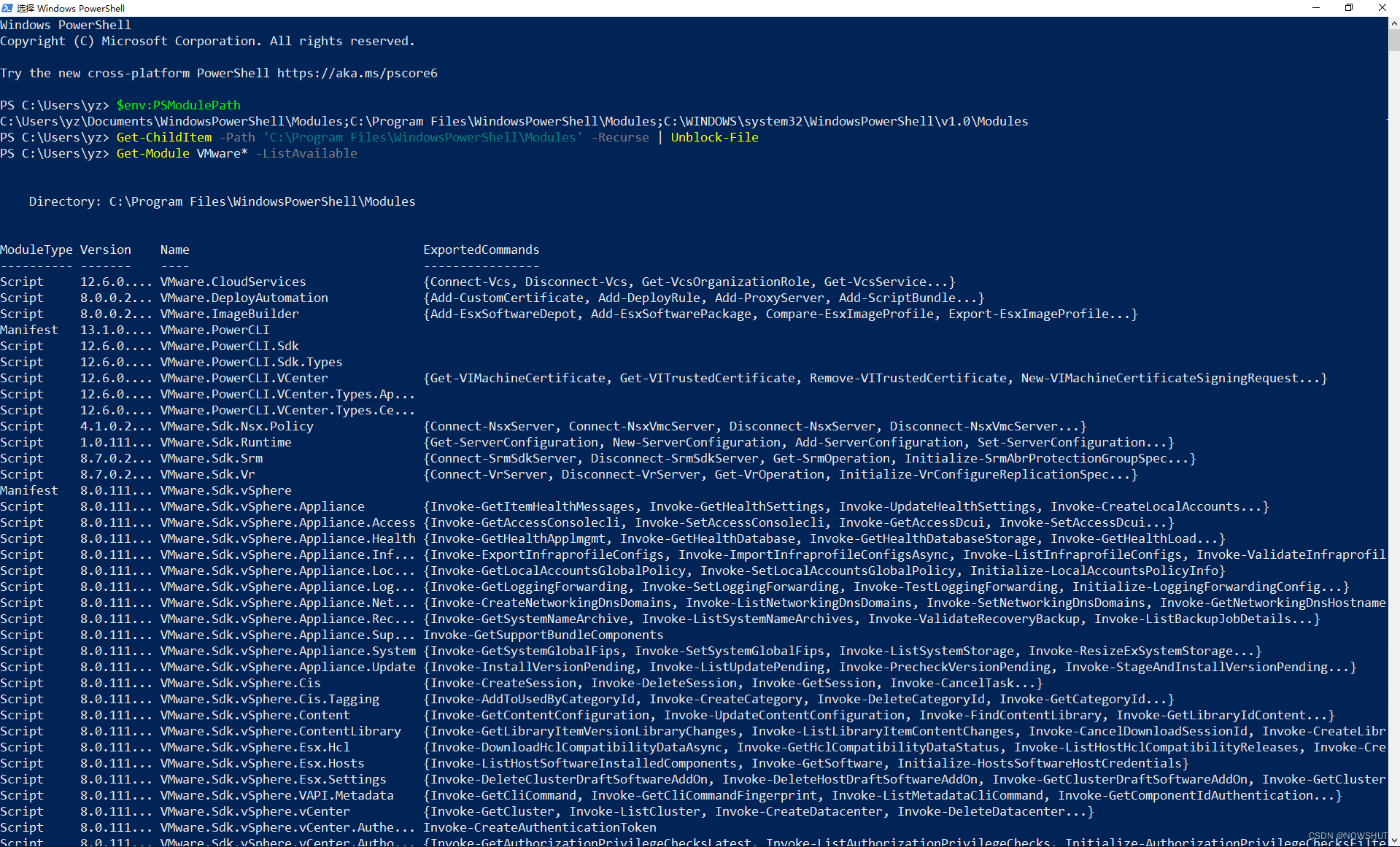Select VMware.Sdk.vSphere.Esx.Hosts module name
1400x847 pixels.
[263, 763]
